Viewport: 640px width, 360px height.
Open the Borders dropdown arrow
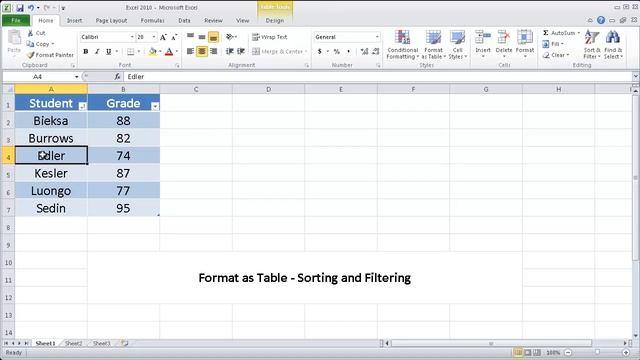pos(139,51)
